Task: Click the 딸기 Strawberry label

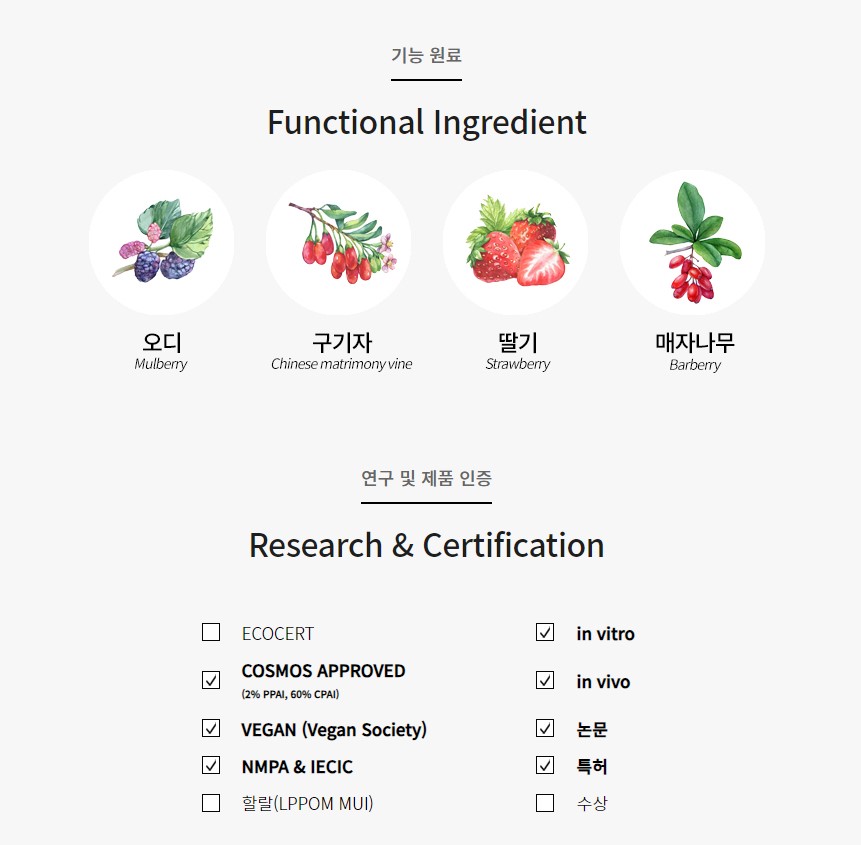Action: [x=517, y=351]
